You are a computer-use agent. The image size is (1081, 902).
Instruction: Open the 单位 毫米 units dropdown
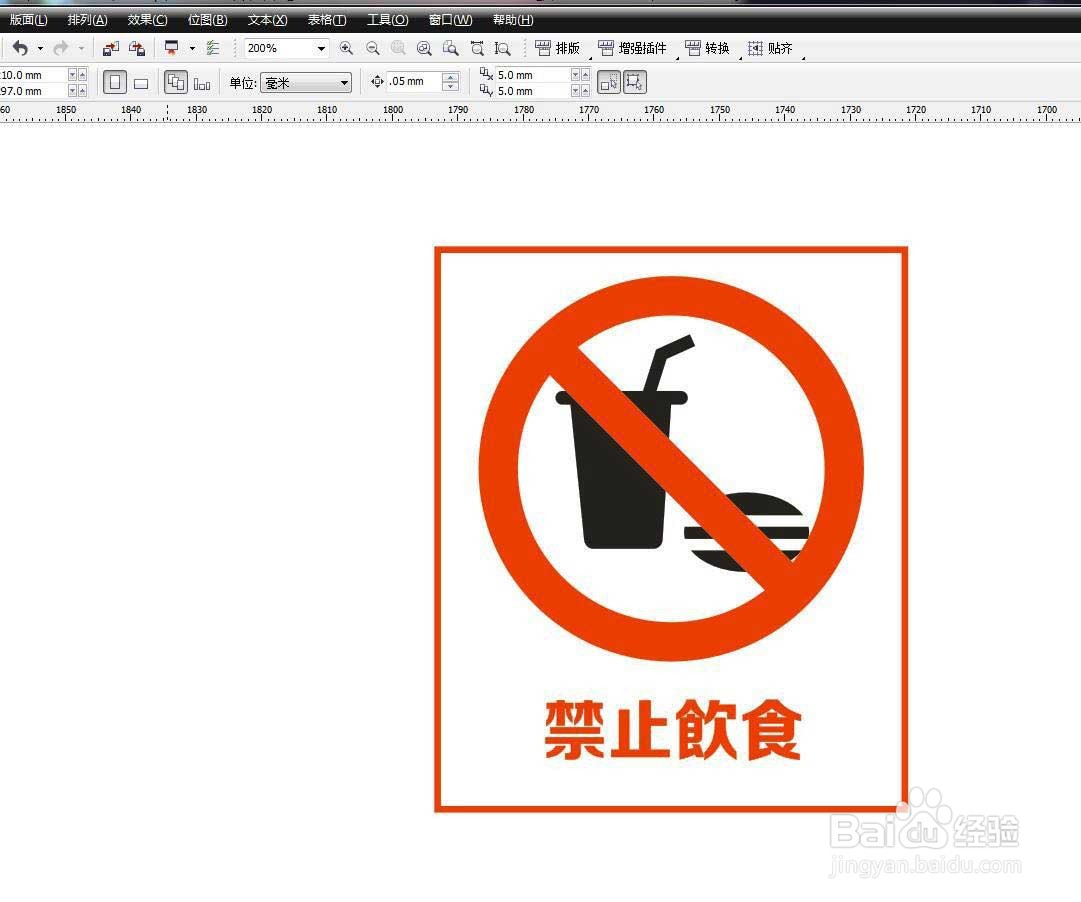[306, 83]
